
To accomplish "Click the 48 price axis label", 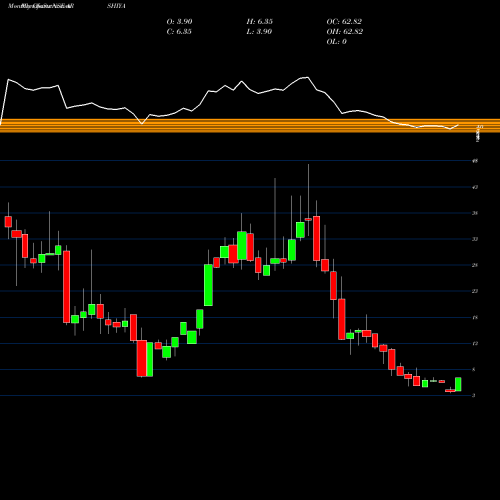I will 475,161.
